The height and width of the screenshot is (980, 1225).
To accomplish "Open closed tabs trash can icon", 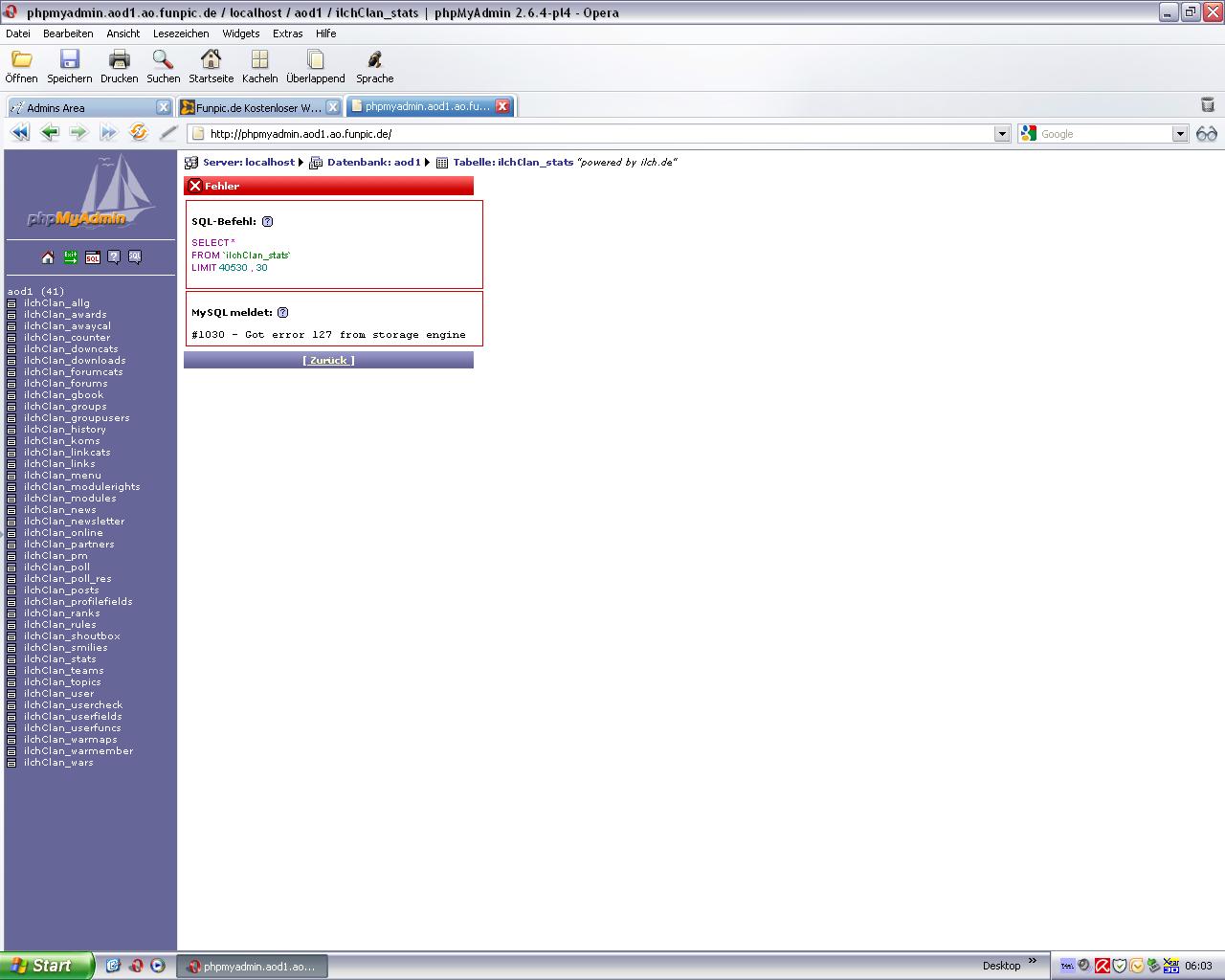I will [1207, 105].
